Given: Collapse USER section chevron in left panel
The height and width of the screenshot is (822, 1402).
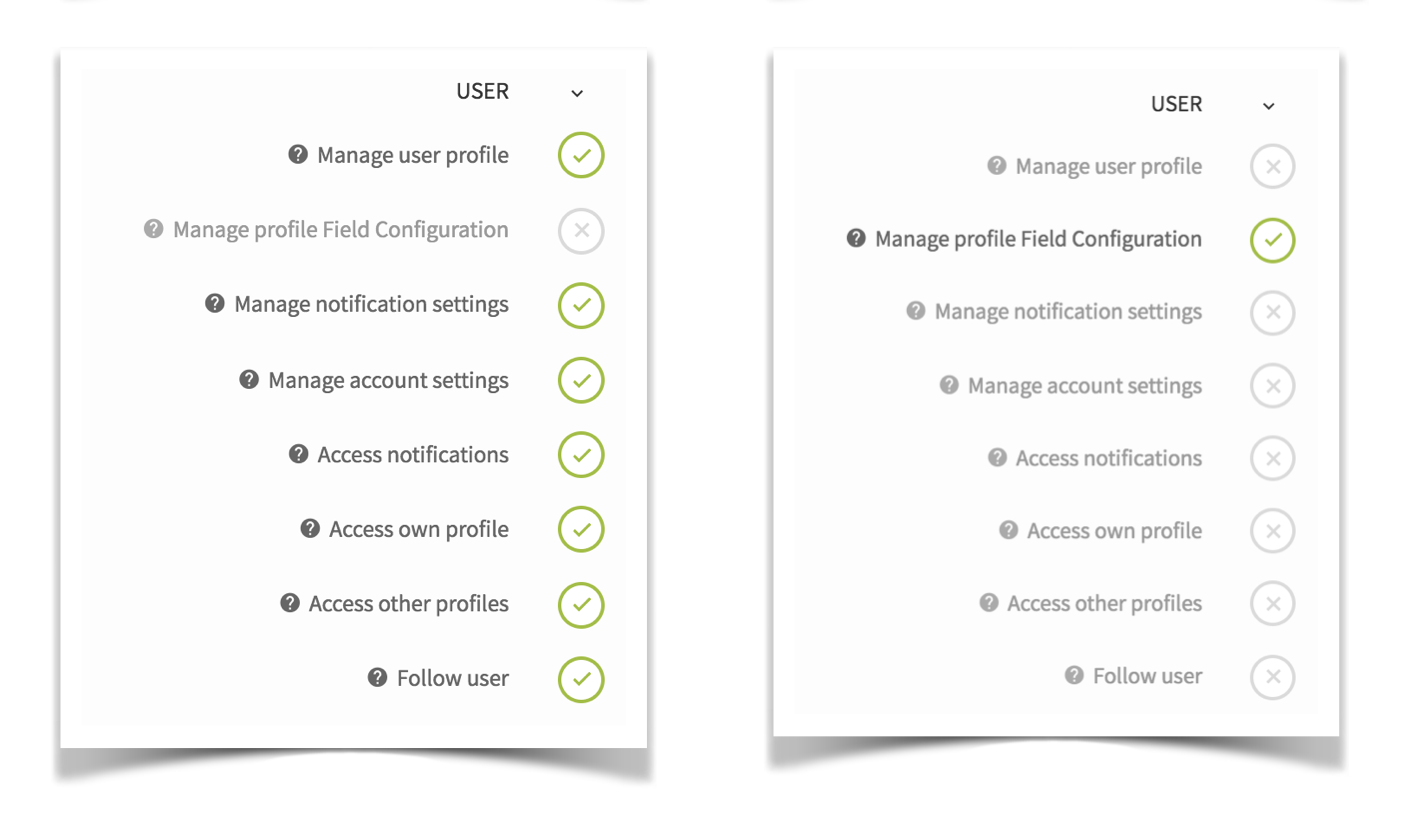Looking at the screenshot, I should 577,93.
